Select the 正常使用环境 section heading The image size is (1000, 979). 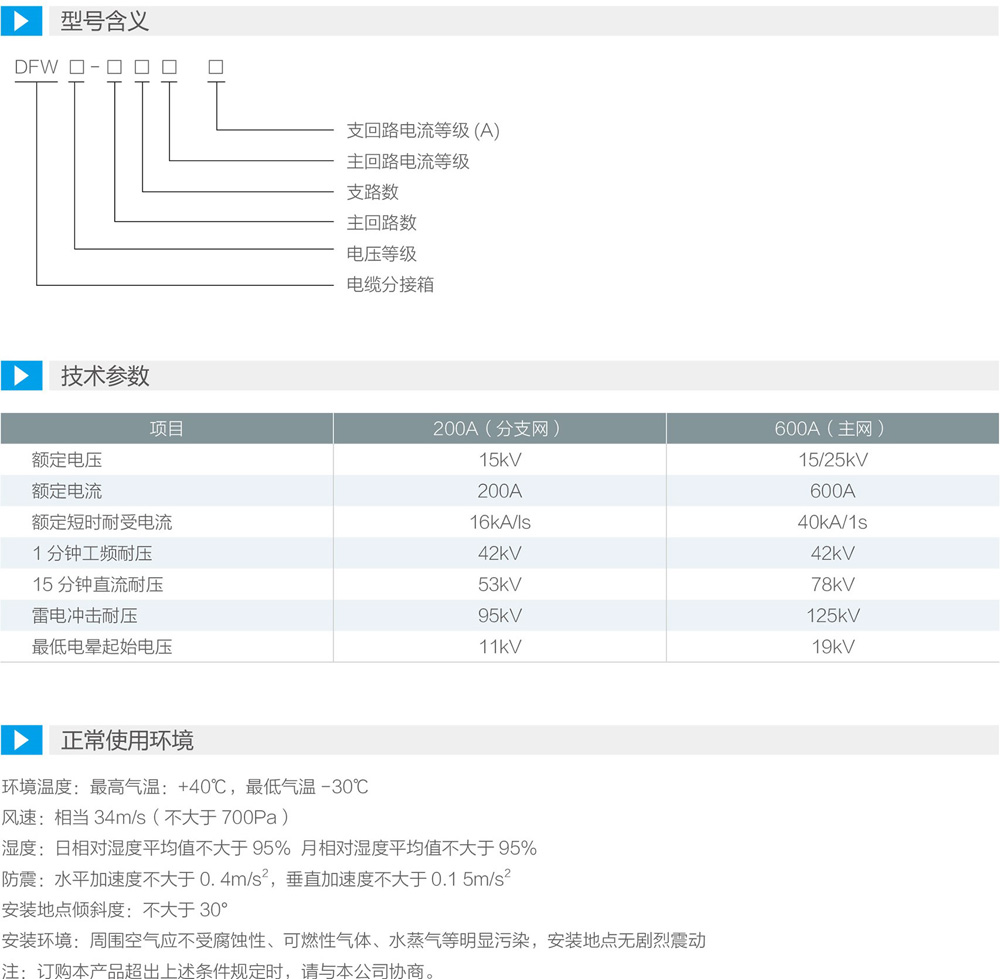click(x=127, y=741)
